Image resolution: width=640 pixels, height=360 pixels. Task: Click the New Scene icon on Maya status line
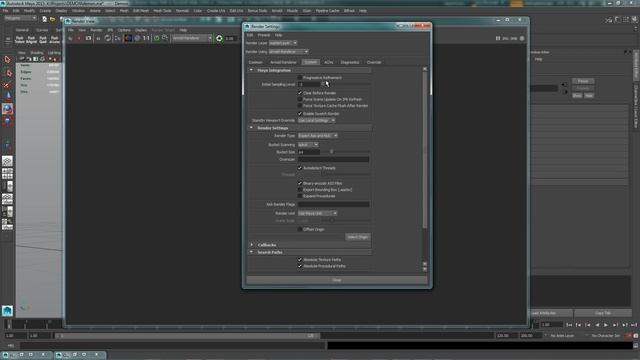(x=44, y=19)
